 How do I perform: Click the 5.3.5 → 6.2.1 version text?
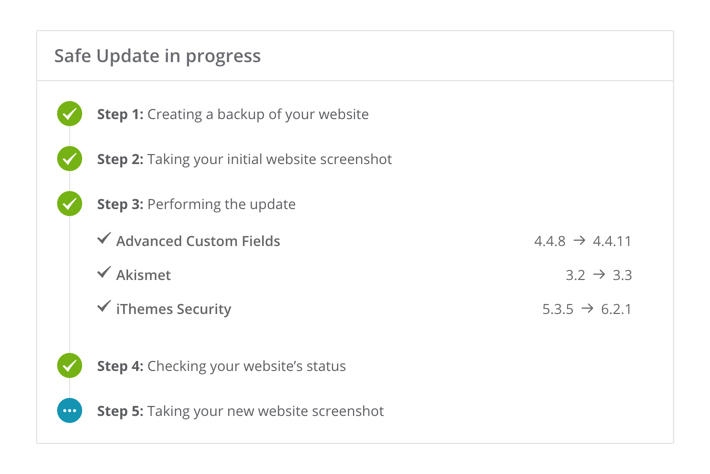586,310
